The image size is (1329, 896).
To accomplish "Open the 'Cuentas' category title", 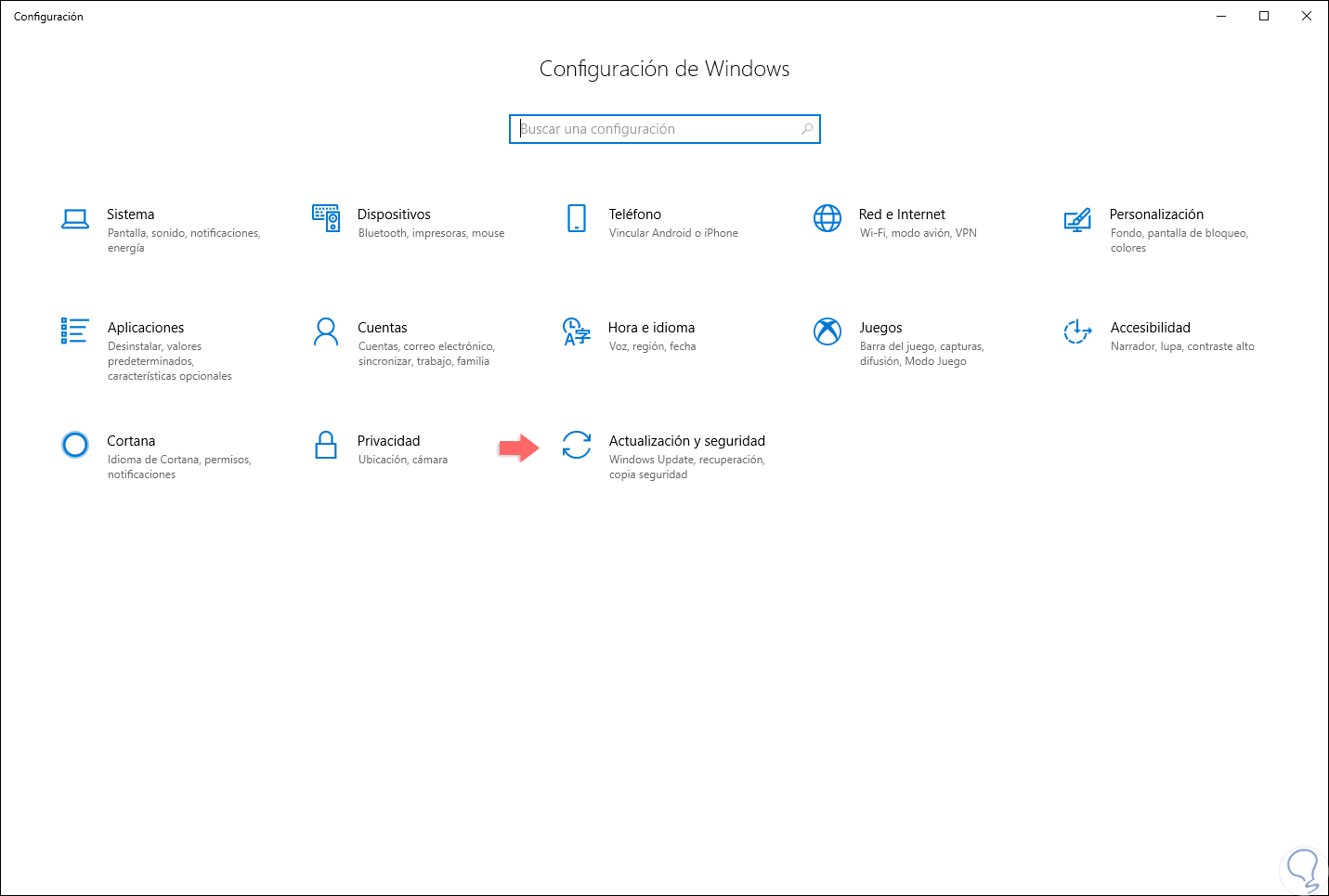I will point(383,328).
